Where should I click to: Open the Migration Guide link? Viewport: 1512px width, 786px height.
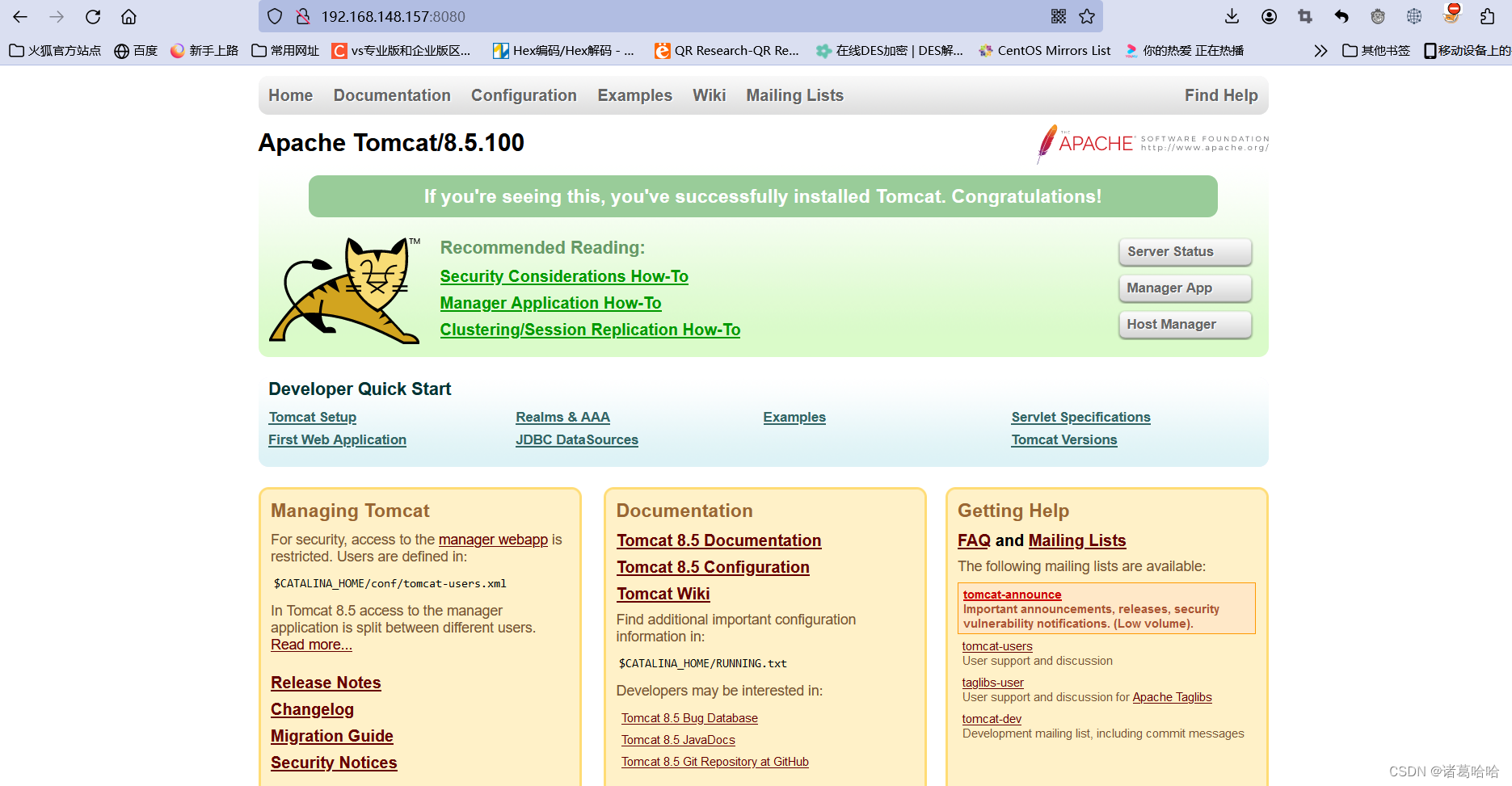[x=332, y=736]
